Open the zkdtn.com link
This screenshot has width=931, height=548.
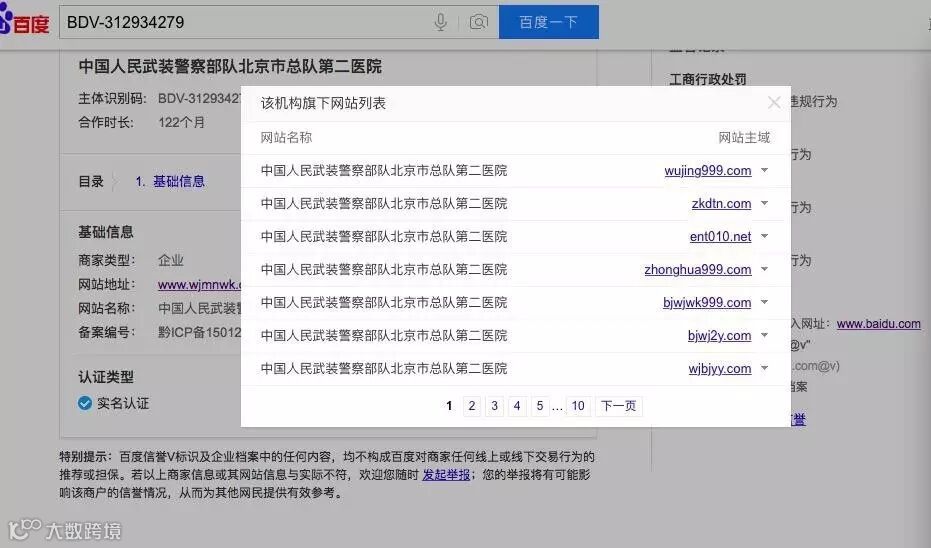(721, 204)
